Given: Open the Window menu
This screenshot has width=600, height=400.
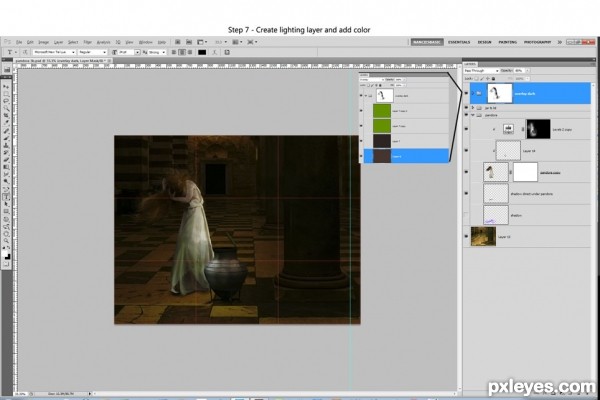Looking at the screenshot, I should pos(145,42).
